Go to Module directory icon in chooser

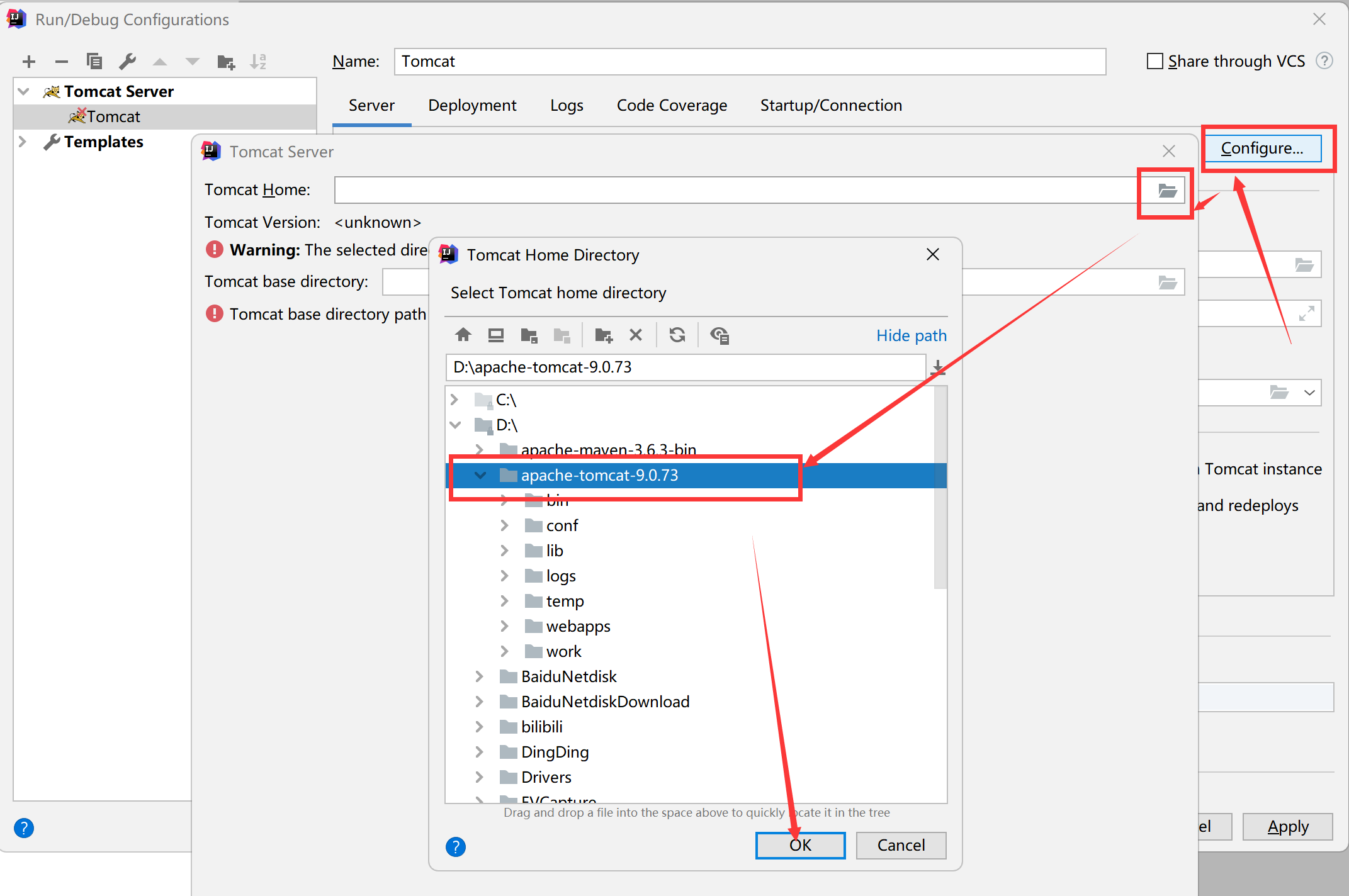562,335
